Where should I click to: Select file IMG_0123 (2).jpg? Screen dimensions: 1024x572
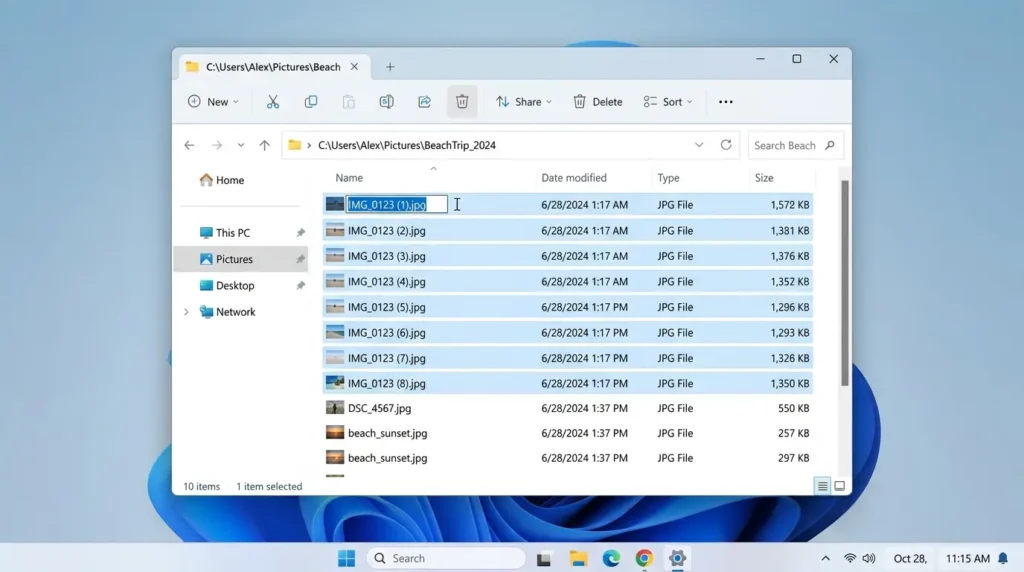pos(568,230)
